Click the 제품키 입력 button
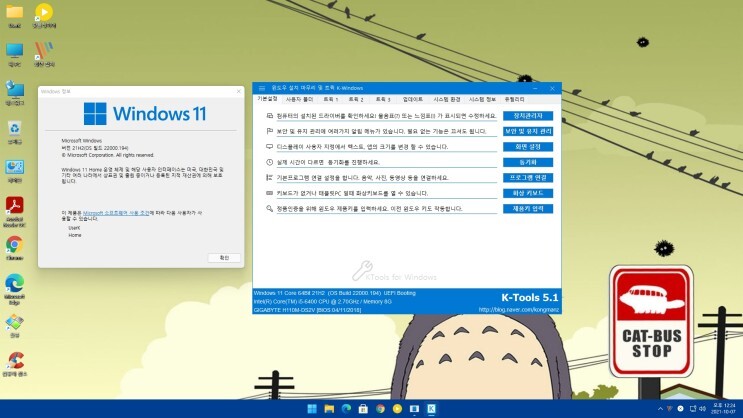 point(528,209)
